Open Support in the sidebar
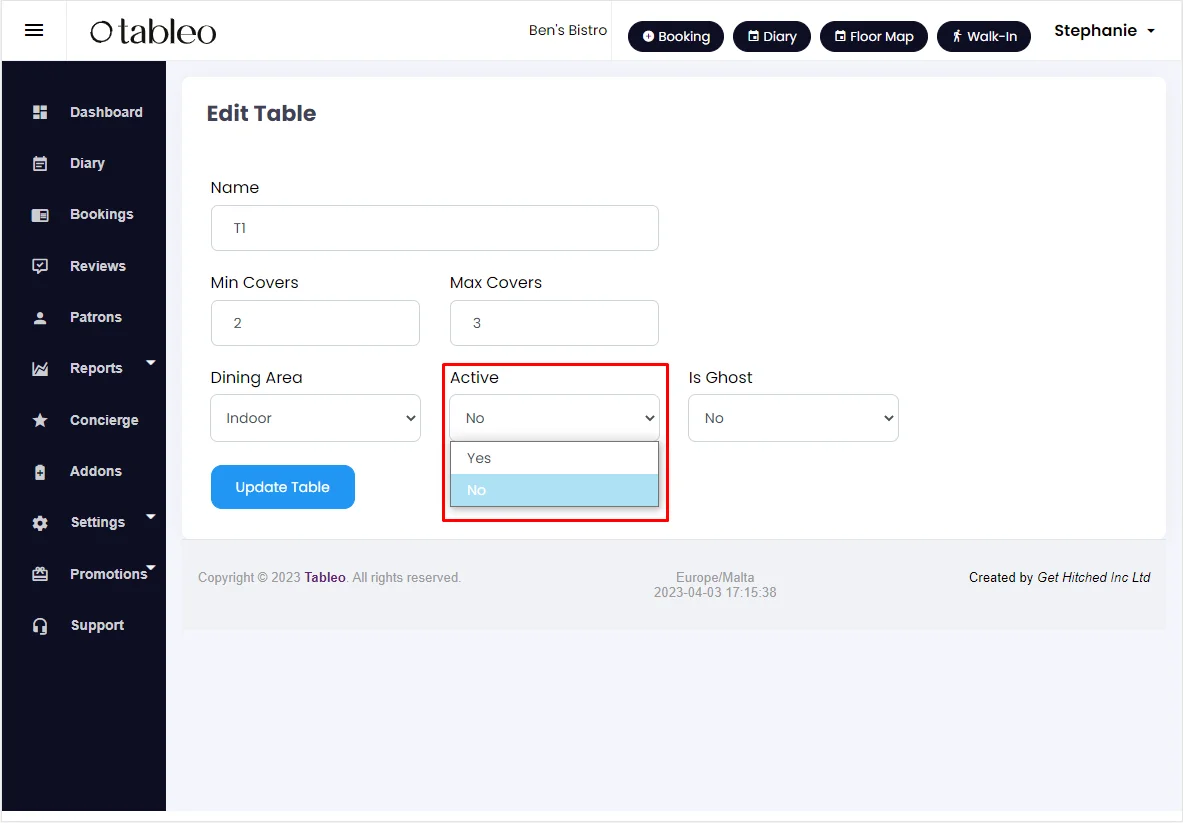The image size is (1183, 823). click(x=97, y=625)
